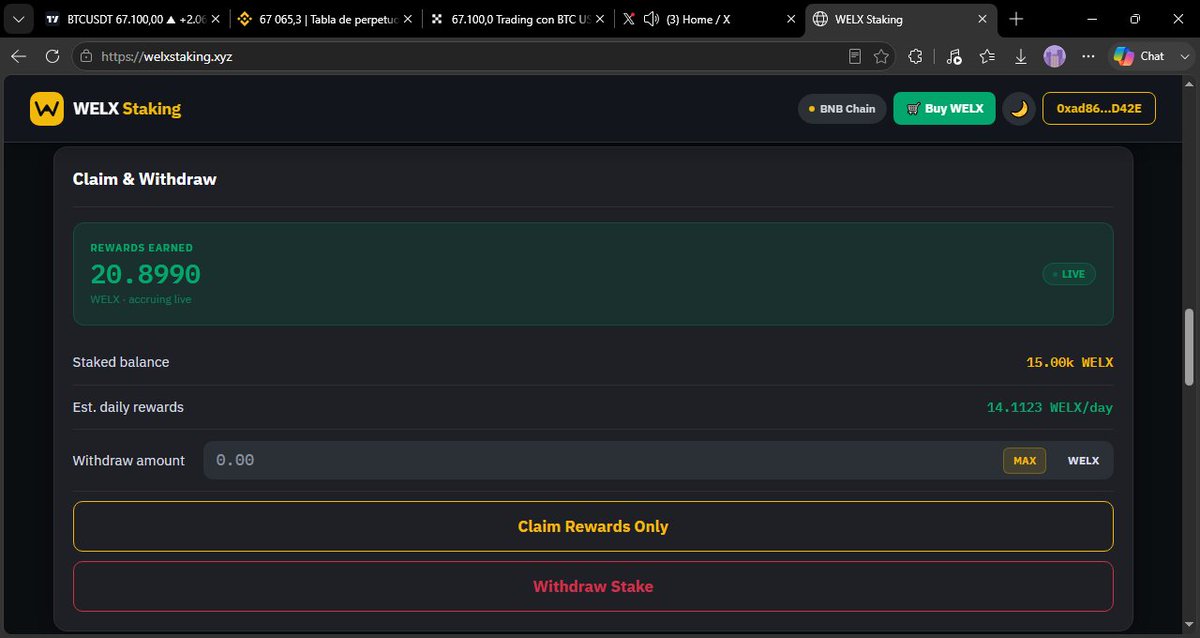Screen dimensions: 1200x638
Task: Open the Copilot Chat button
Action: 1139,57
